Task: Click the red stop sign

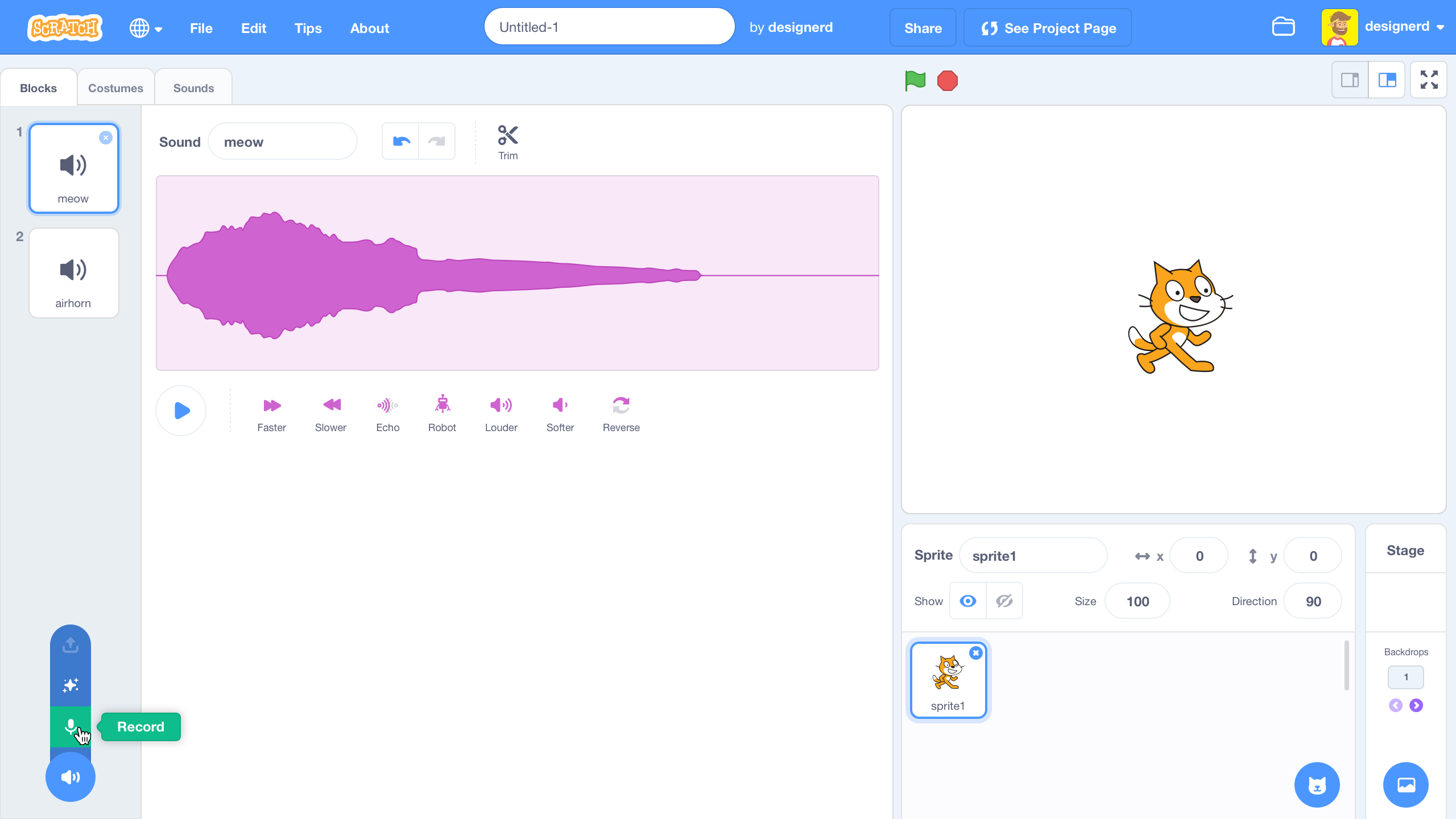Action: (x=948, y=81)
